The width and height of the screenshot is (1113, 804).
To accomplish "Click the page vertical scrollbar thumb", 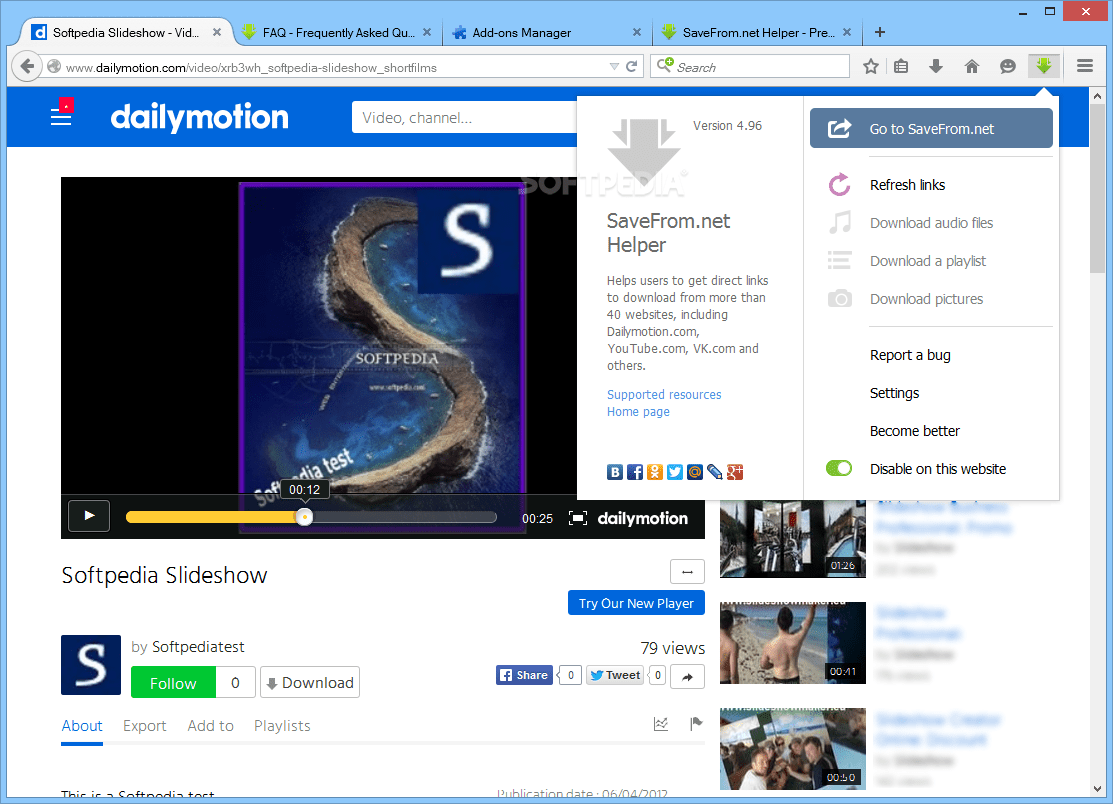I will [1097, 188].
